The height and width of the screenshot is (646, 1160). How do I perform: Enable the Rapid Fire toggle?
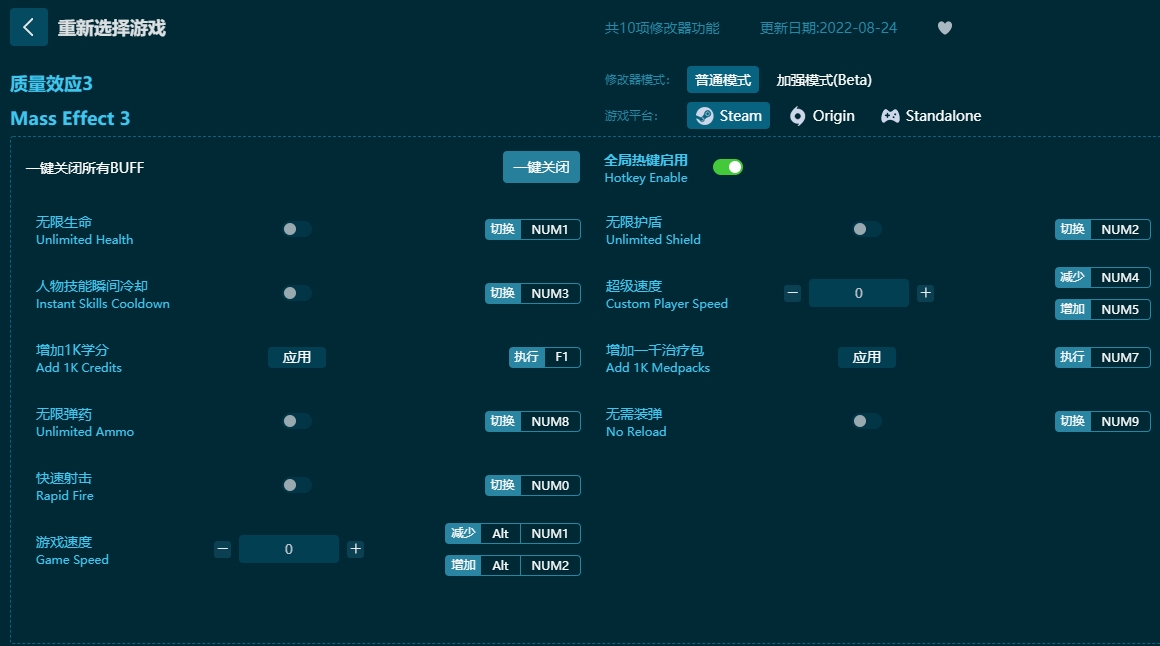coord(296,485)
